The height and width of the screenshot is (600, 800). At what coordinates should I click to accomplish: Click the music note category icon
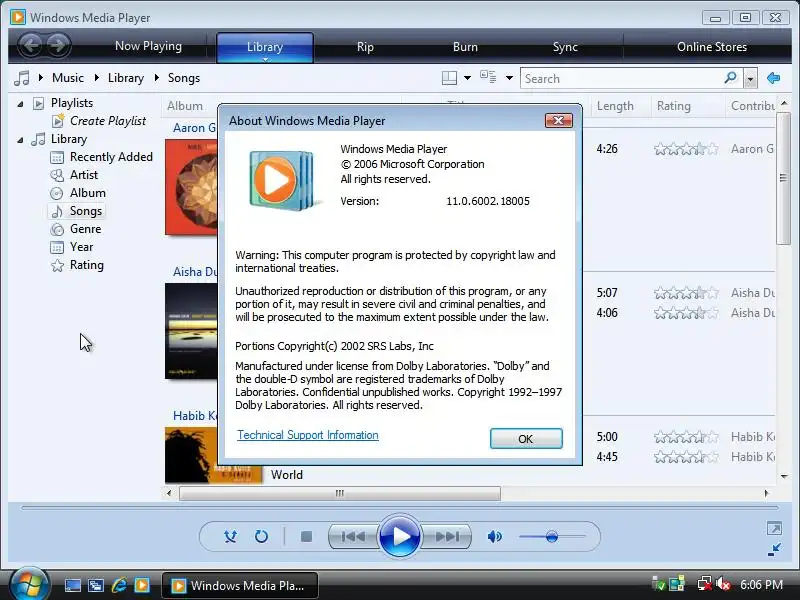[22, 78]
